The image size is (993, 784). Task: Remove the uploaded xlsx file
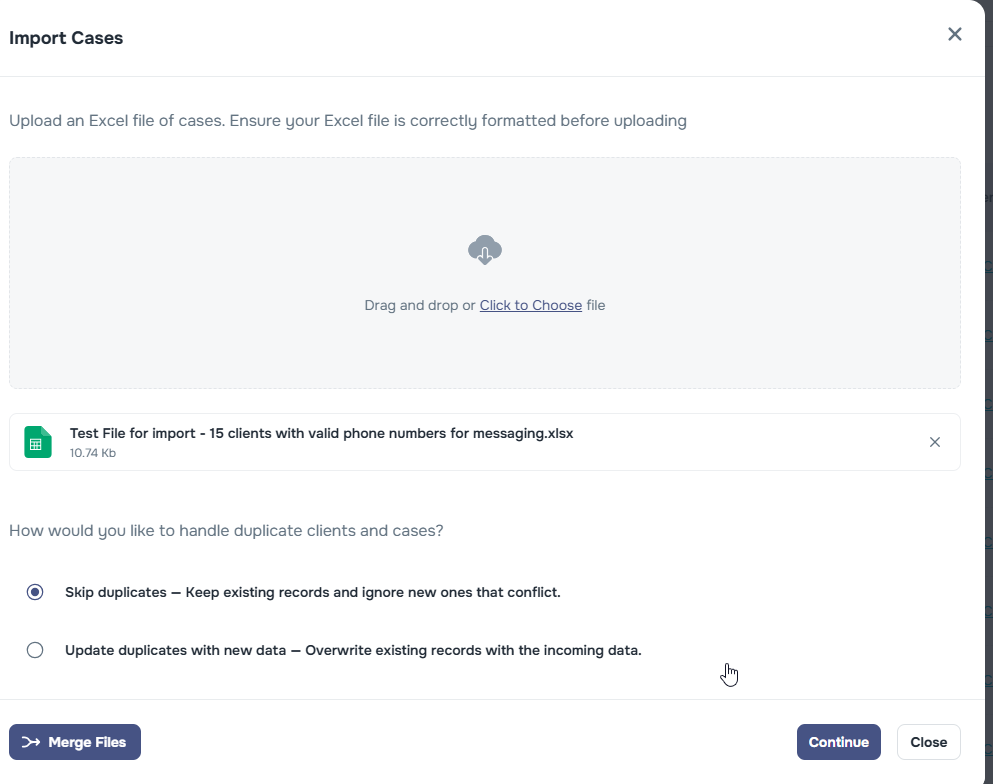(x=935, y=442)
